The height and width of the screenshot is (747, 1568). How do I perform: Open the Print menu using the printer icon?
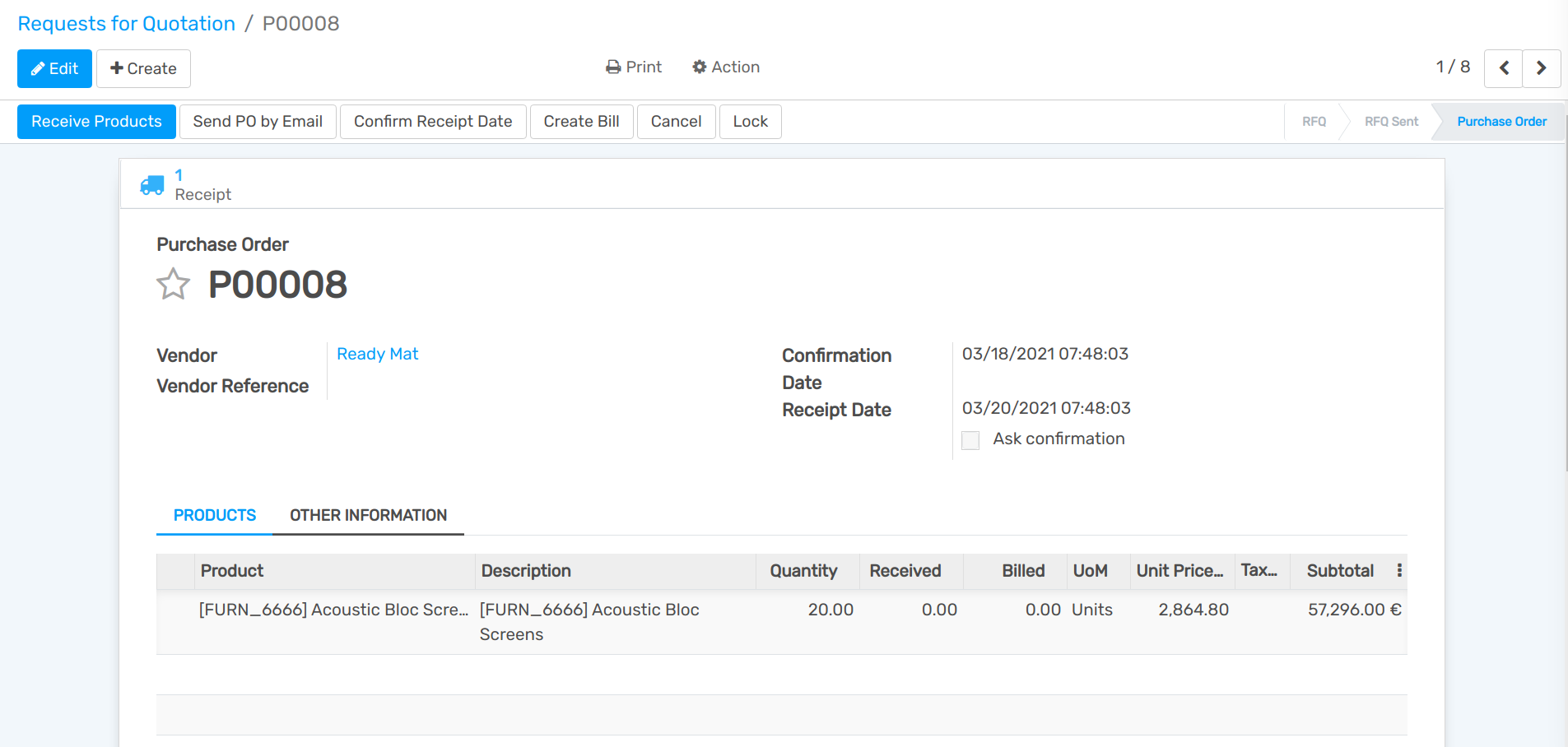click(x=612, y=67)
